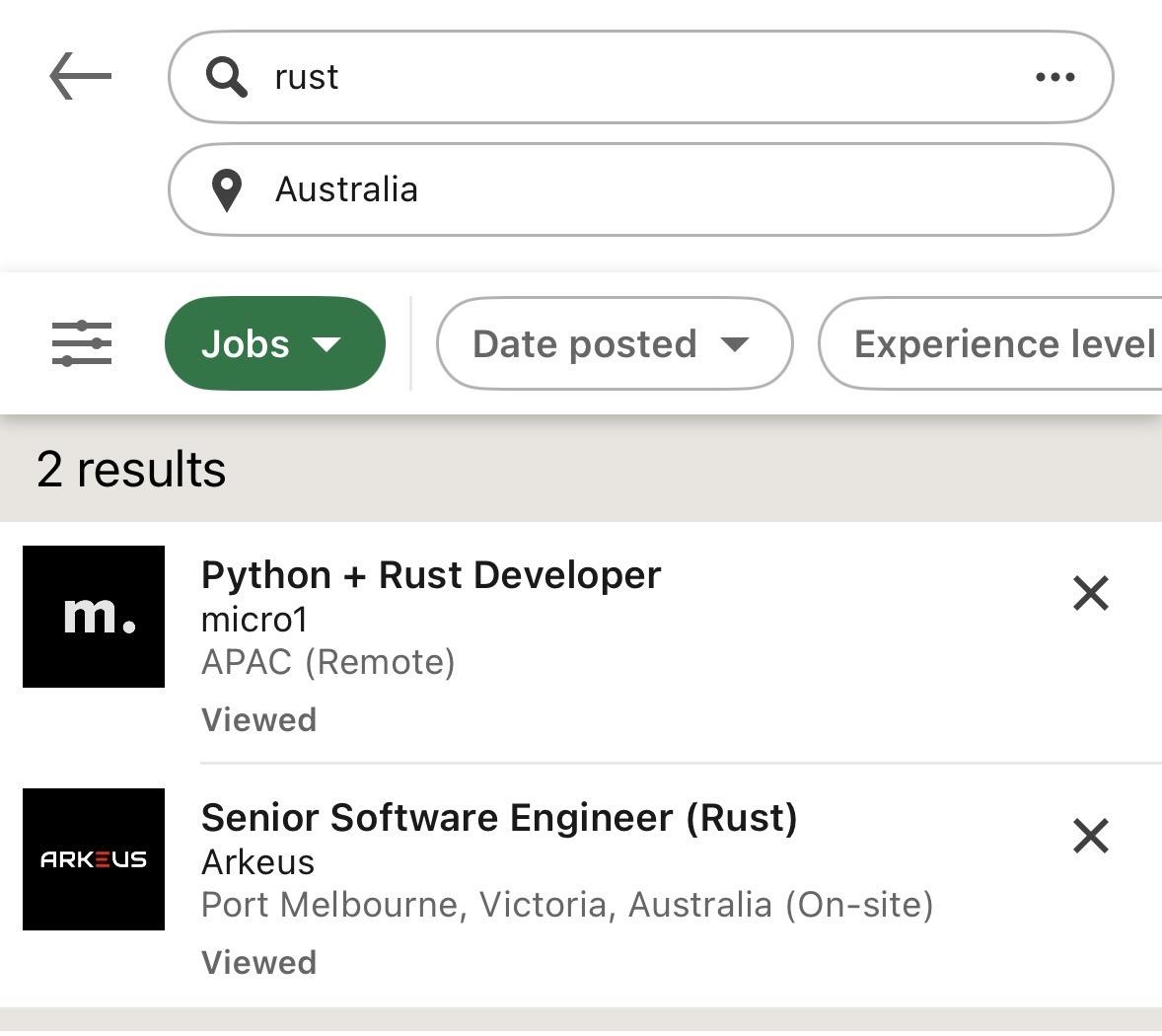Click the micro1 company logo
1162x1036 pixels.
pos(94,617)
